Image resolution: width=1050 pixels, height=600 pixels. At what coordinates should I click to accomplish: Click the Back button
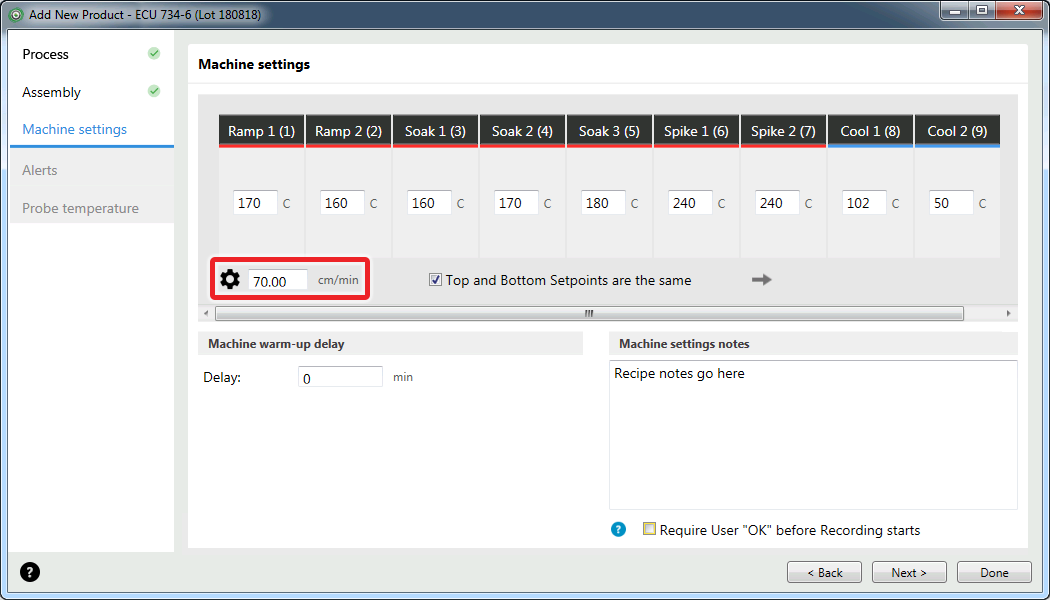[824, 573]
